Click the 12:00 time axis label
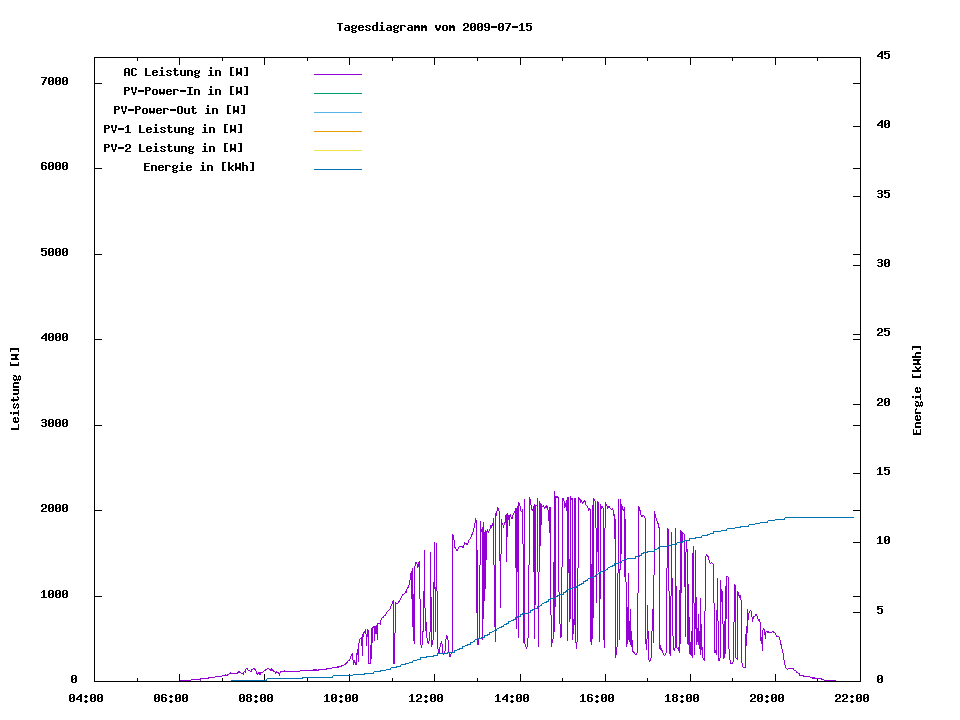Screen dimensions: 960x720 tap(427, 699)
